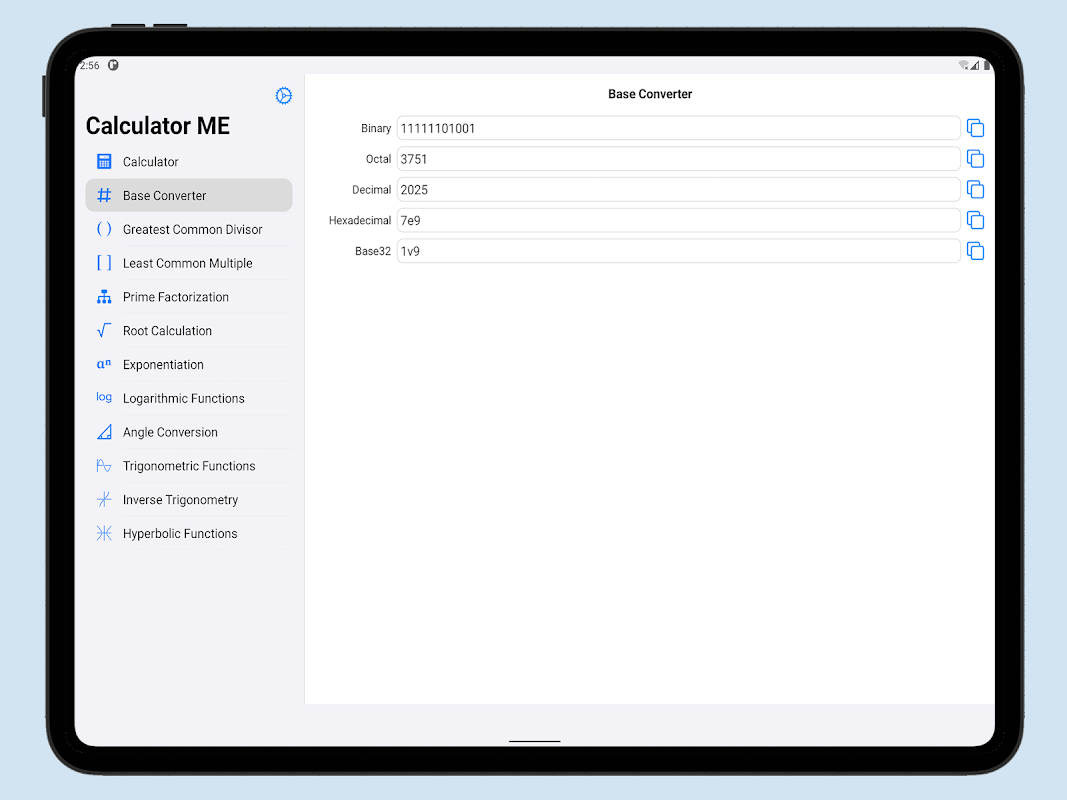Click the status bar app indicator icon
The image size is (1067, 800).
pyautogui.click(x=113, y=65)
